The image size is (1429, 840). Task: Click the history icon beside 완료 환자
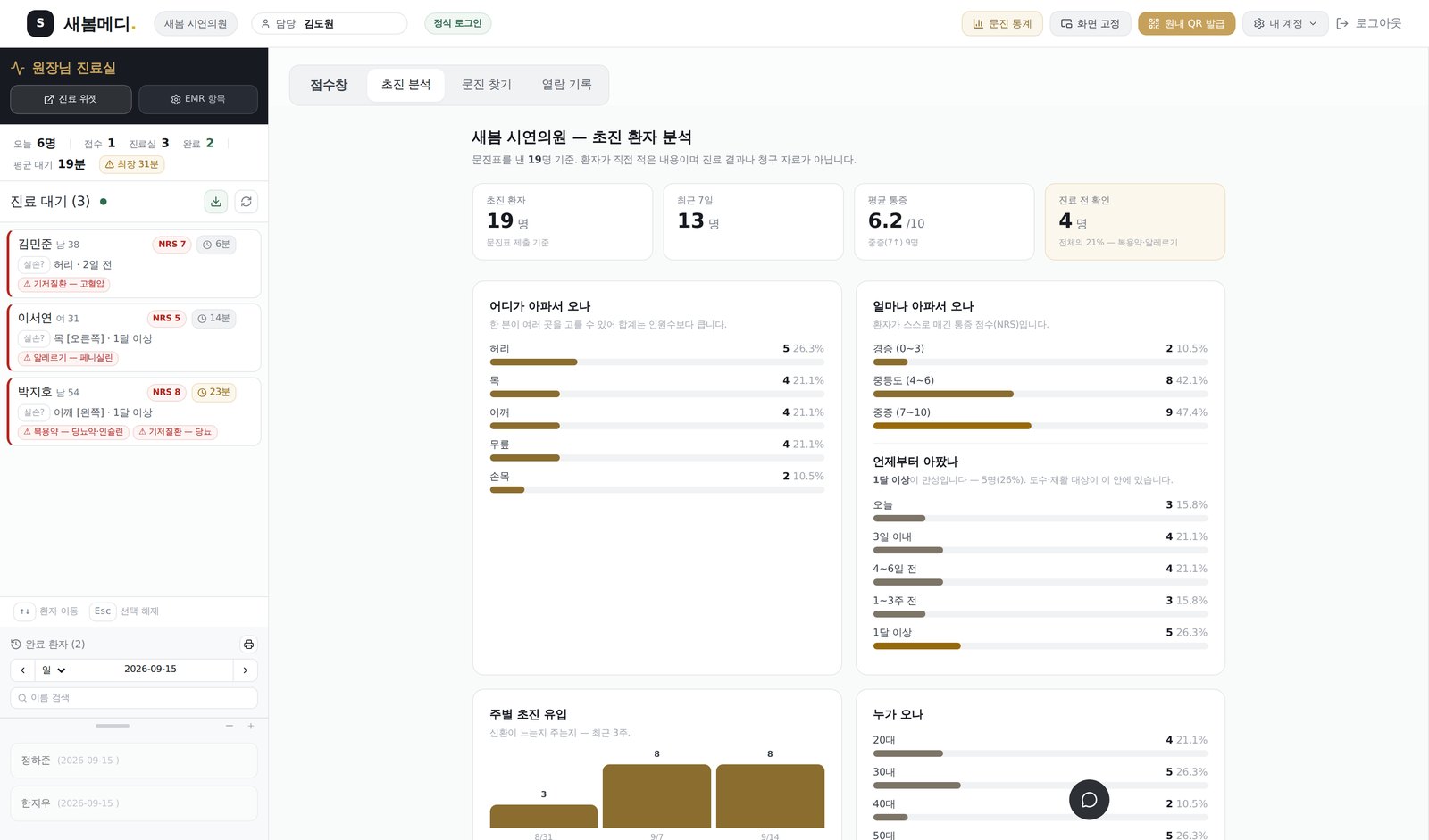click(x=16, y=645)
